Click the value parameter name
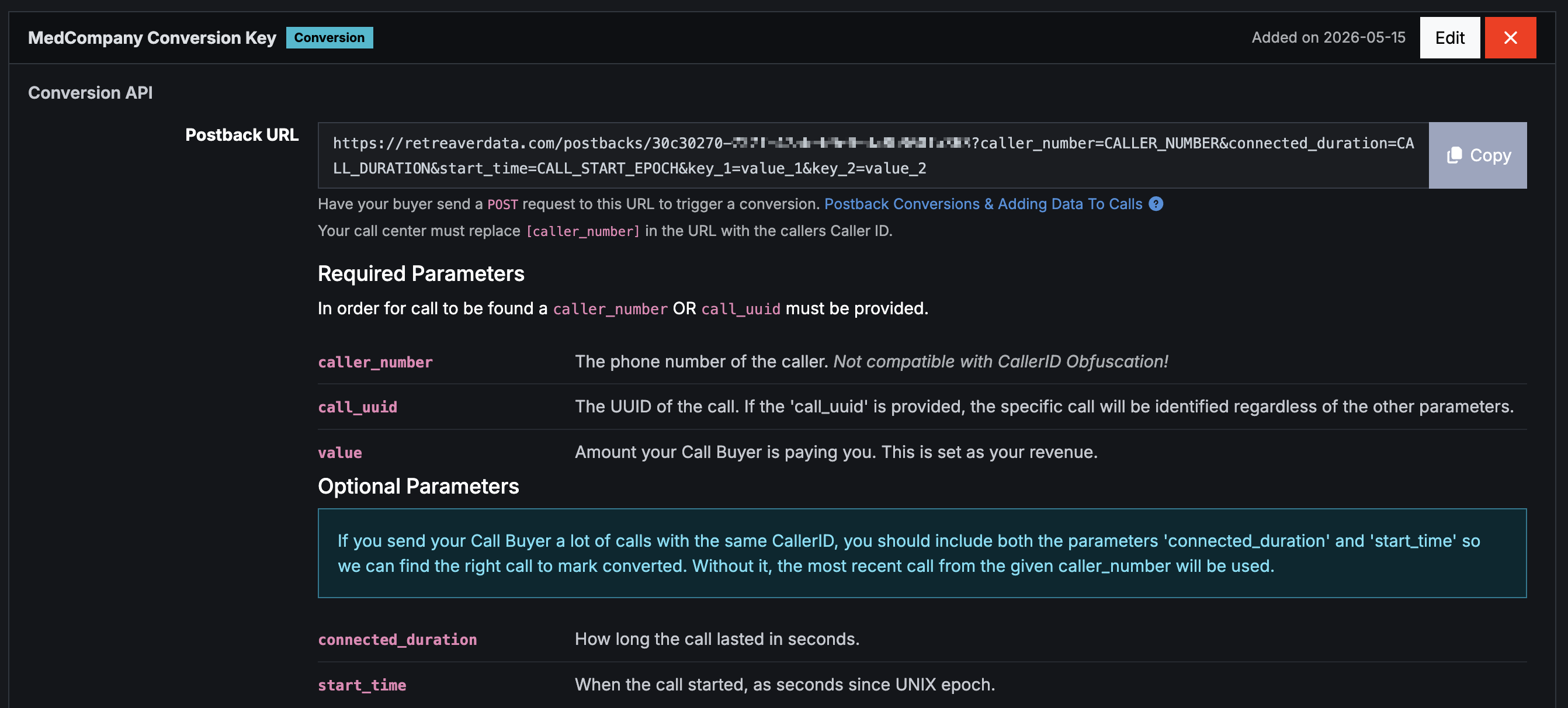 (339, 453)
